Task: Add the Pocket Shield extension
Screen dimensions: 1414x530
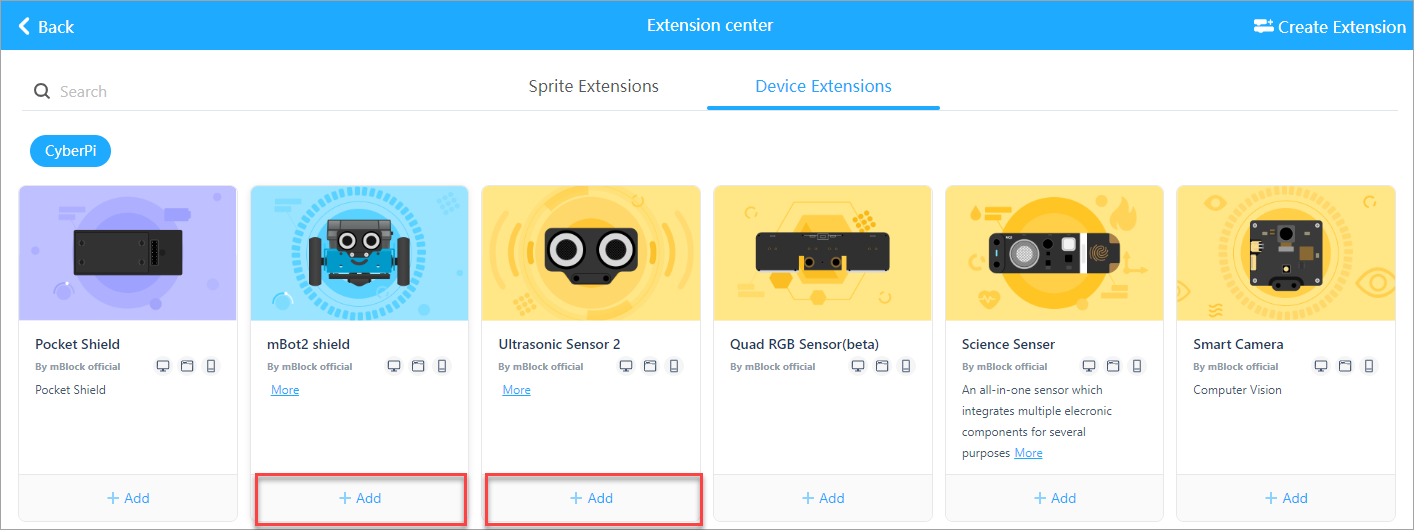Action: point(128,498)
